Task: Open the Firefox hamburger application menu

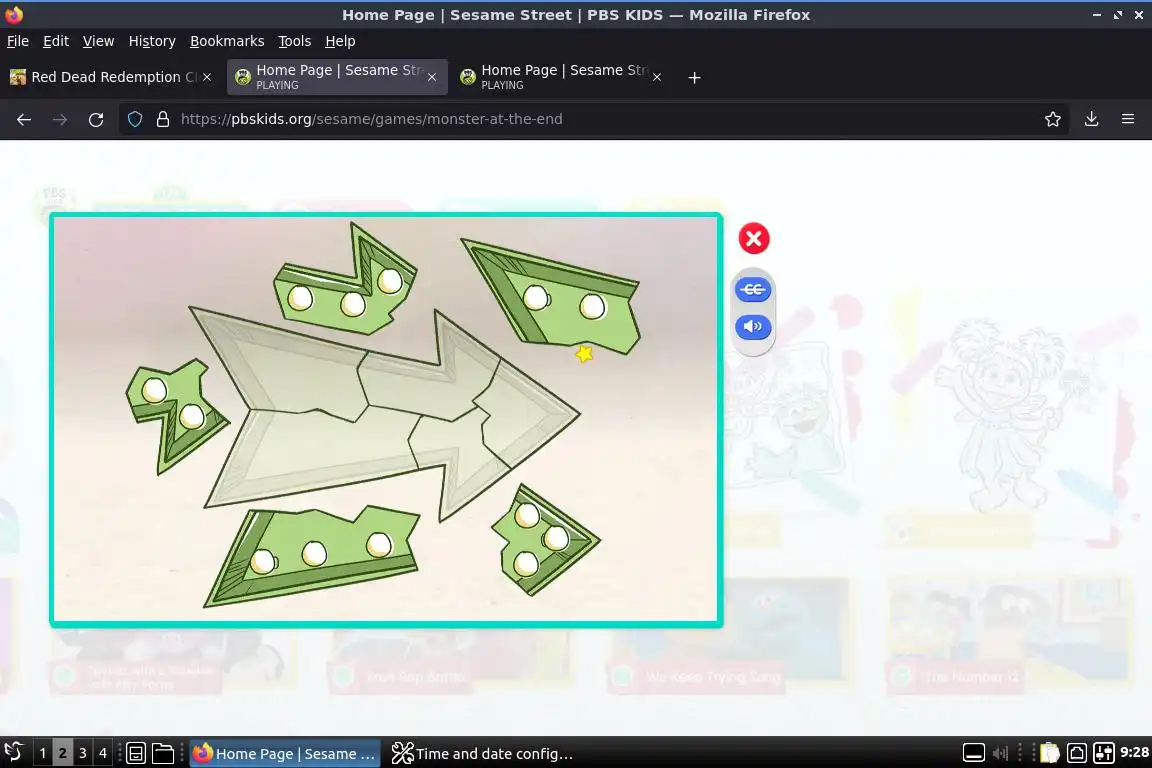Action: coord(1128,119)
